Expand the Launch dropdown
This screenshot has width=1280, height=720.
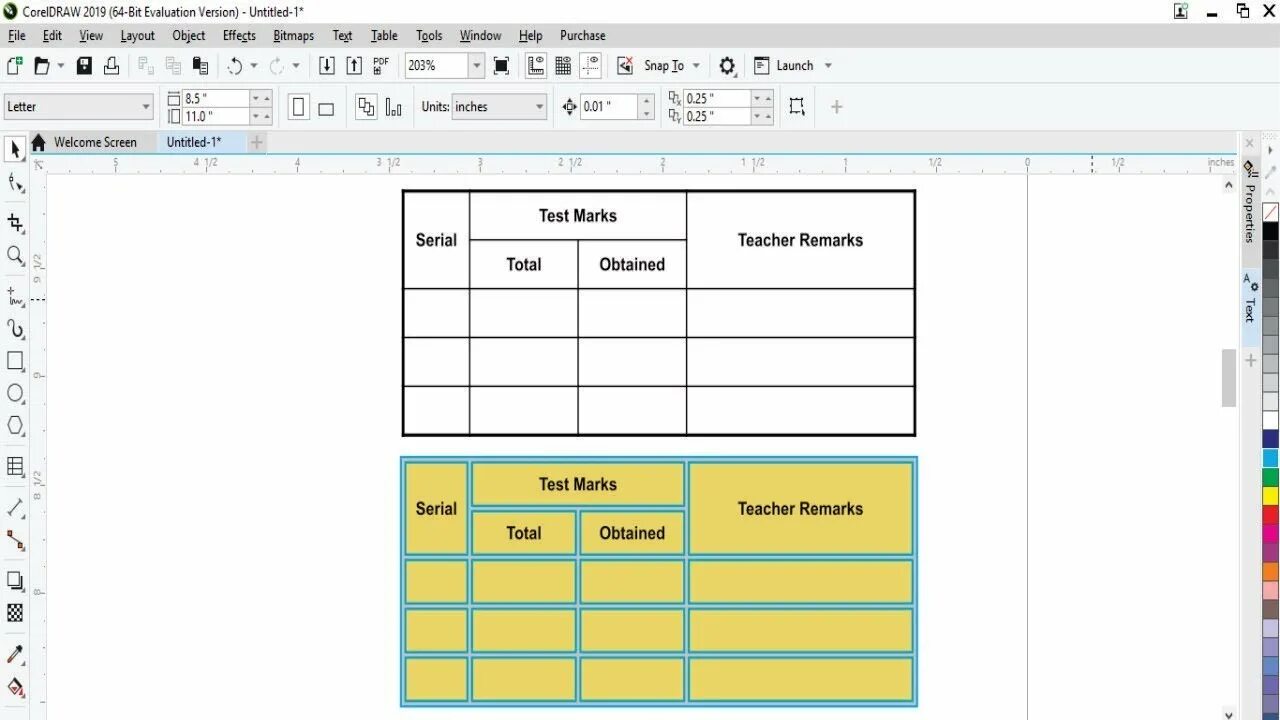coord(828,66)
